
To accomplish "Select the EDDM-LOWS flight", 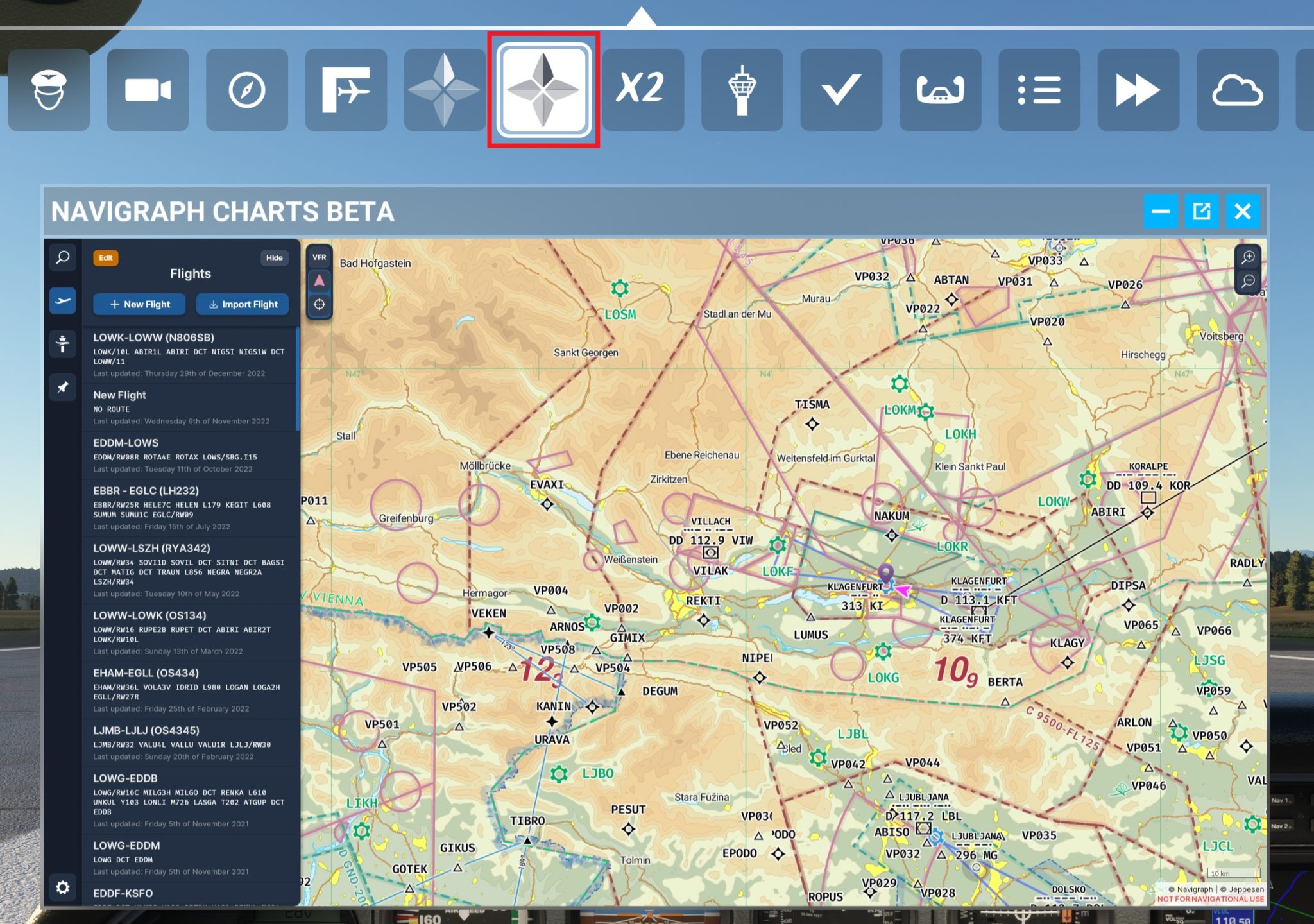I will coord(189,456).
